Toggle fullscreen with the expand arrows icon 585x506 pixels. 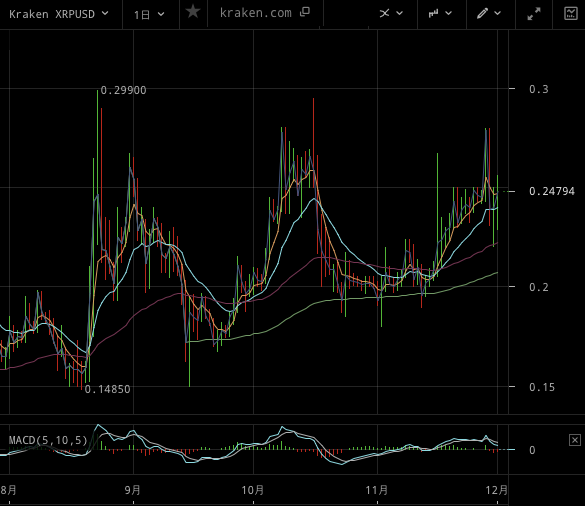(534, 14)
